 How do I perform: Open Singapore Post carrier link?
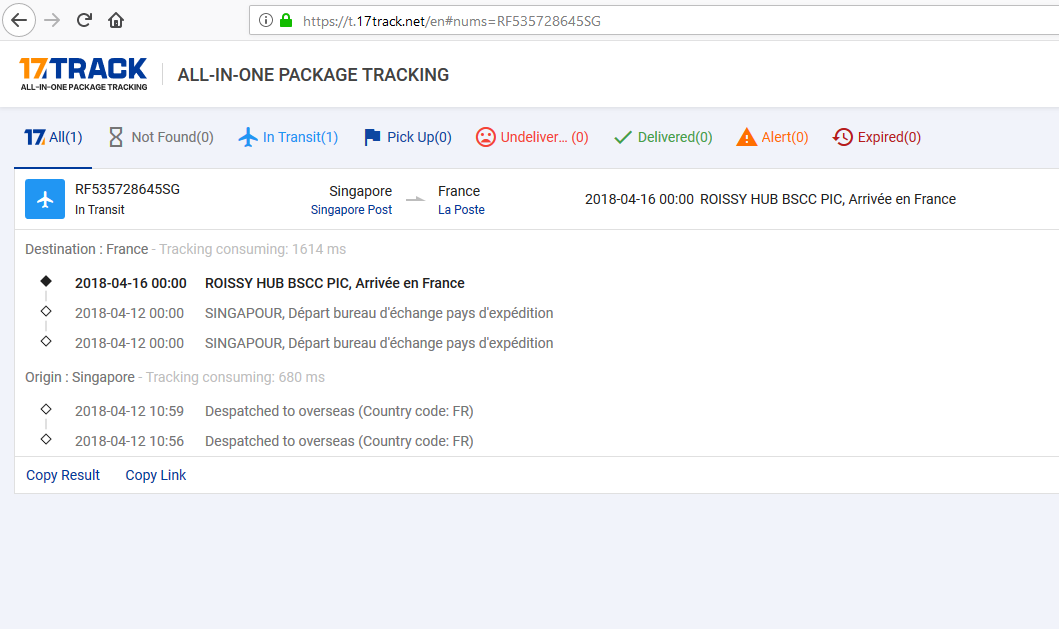[x=351, y=209]
